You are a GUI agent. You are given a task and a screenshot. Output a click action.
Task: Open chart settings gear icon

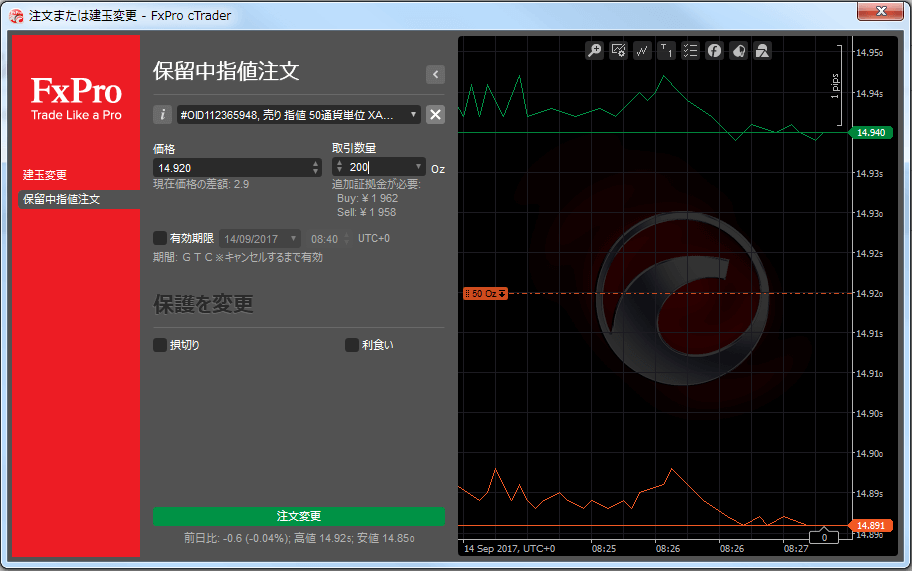point(618,51)
